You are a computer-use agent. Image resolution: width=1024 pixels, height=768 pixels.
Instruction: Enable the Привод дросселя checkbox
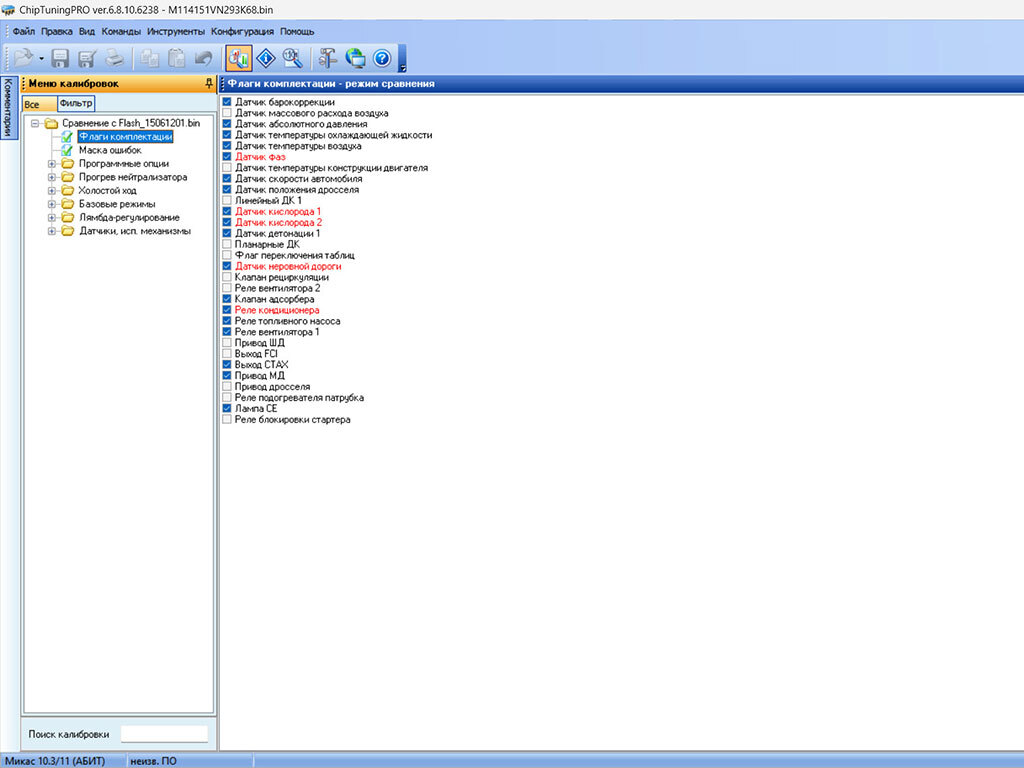pyautogui.click(x=227, y=387)
